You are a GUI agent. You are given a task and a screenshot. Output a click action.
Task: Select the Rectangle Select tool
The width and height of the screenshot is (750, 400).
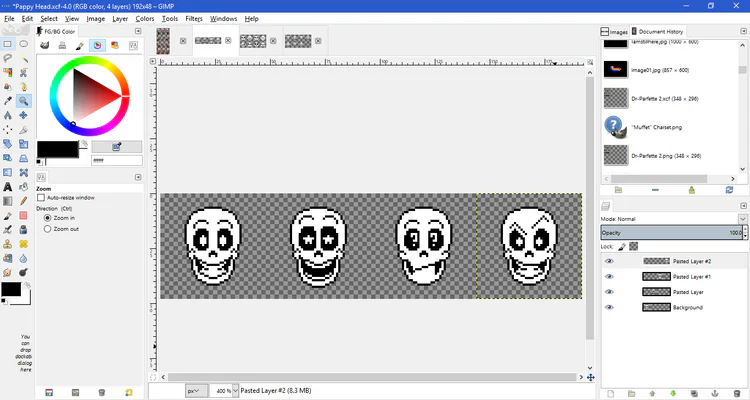click(8, 44)
